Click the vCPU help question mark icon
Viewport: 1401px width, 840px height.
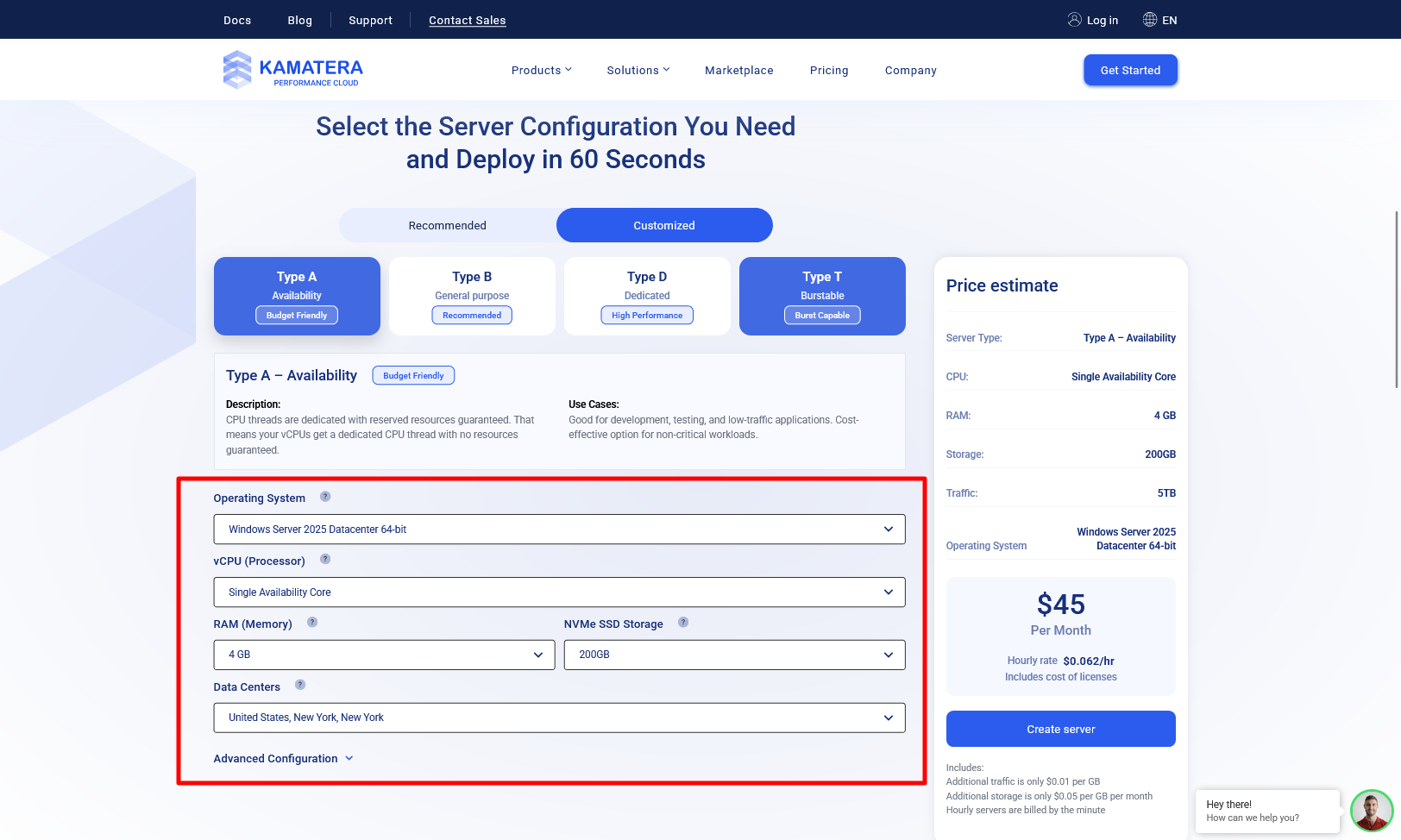(x=325, y=560)
